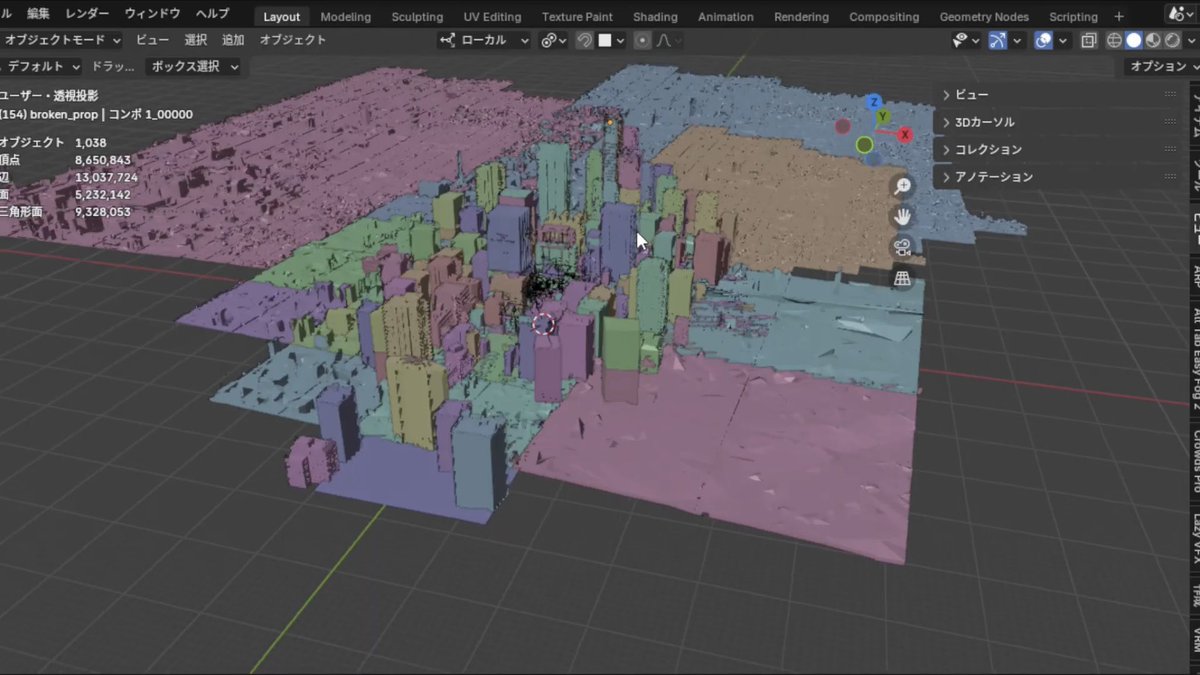Switch to the Layout workspace tab
This screenshot has width=1200, height=675.
coord(282,16)
